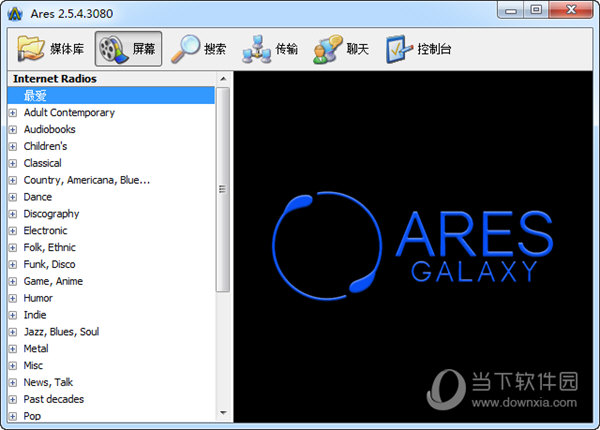Close the Ares window

pyautogui.click(x=571, y=10)
